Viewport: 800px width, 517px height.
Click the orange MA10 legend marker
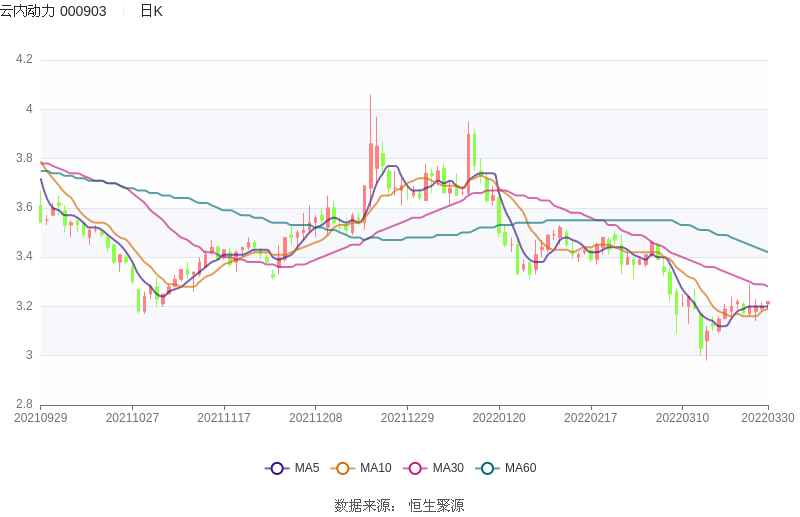point(343,468)
